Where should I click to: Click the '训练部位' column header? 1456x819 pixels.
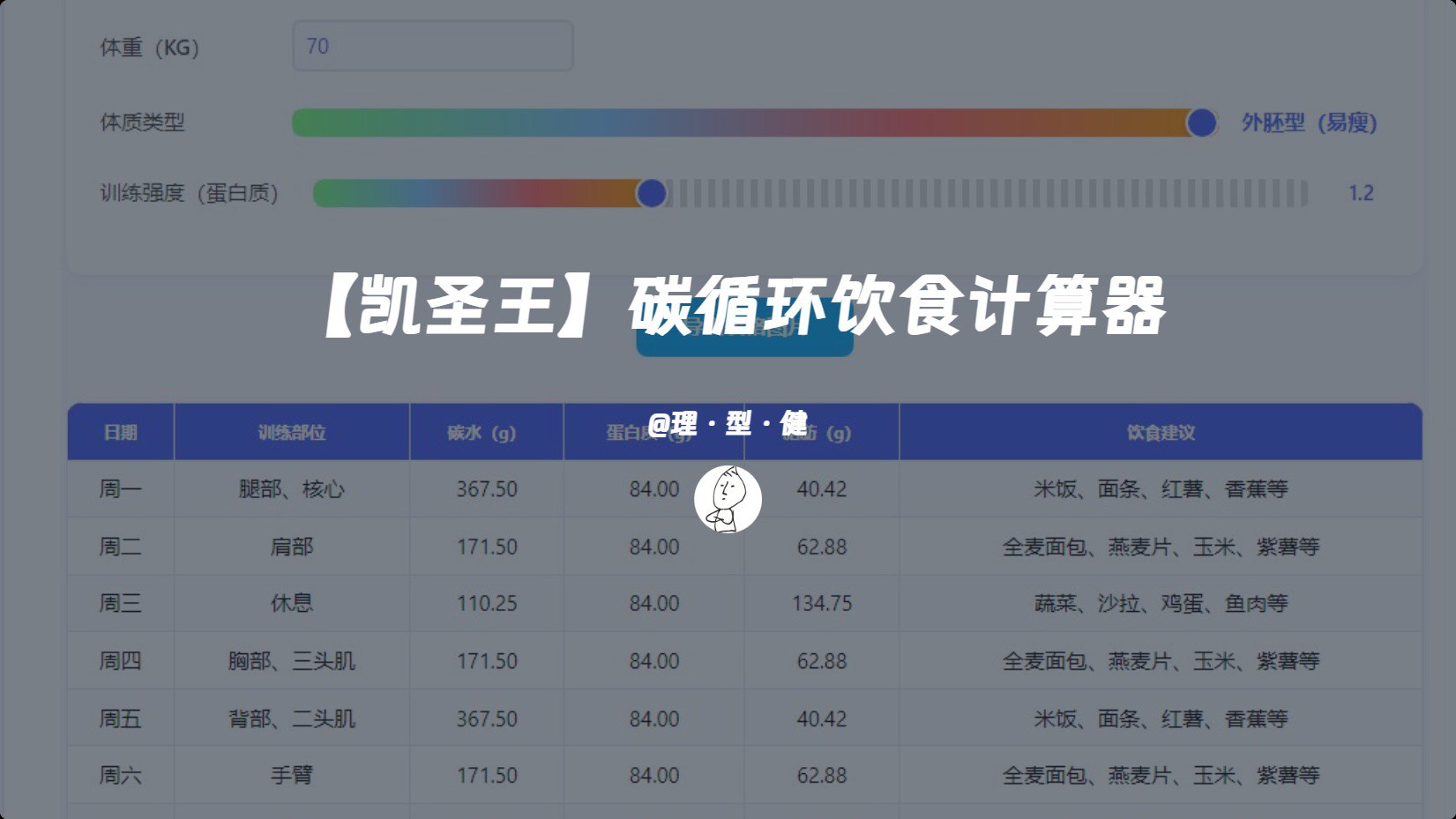pyautogui.click(x=292, y=432)
